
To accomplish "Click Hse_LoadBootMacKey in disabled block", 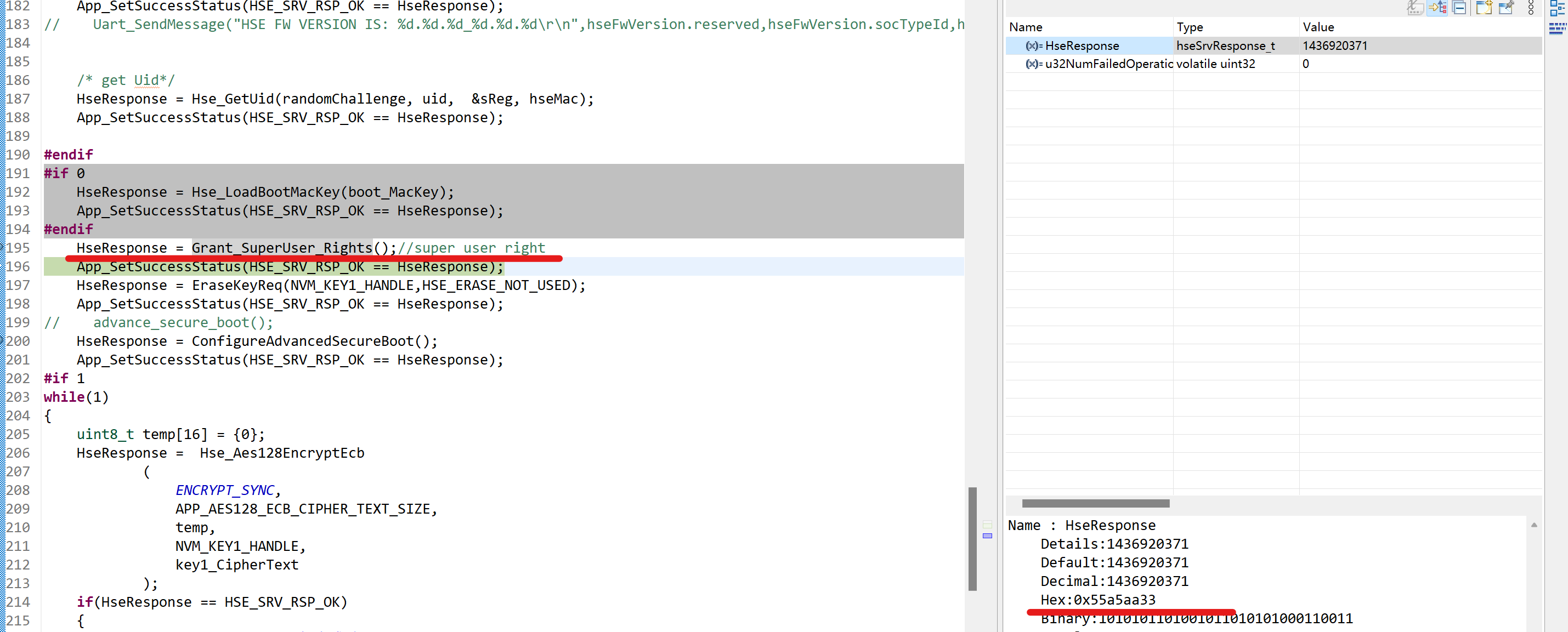I will 265,192.
